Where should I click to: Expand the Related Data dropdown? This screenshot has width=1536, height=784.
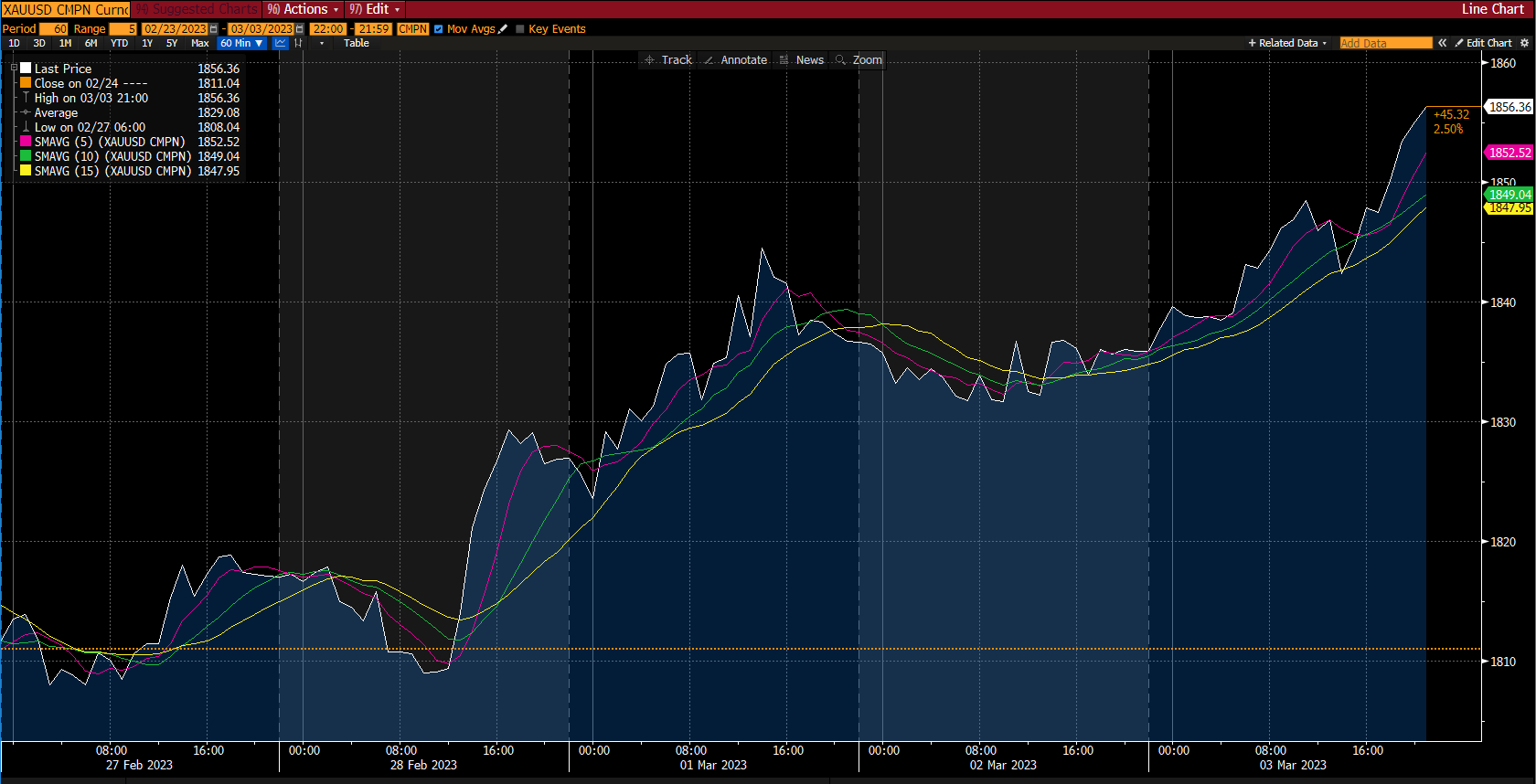(x=1288, y=43)
